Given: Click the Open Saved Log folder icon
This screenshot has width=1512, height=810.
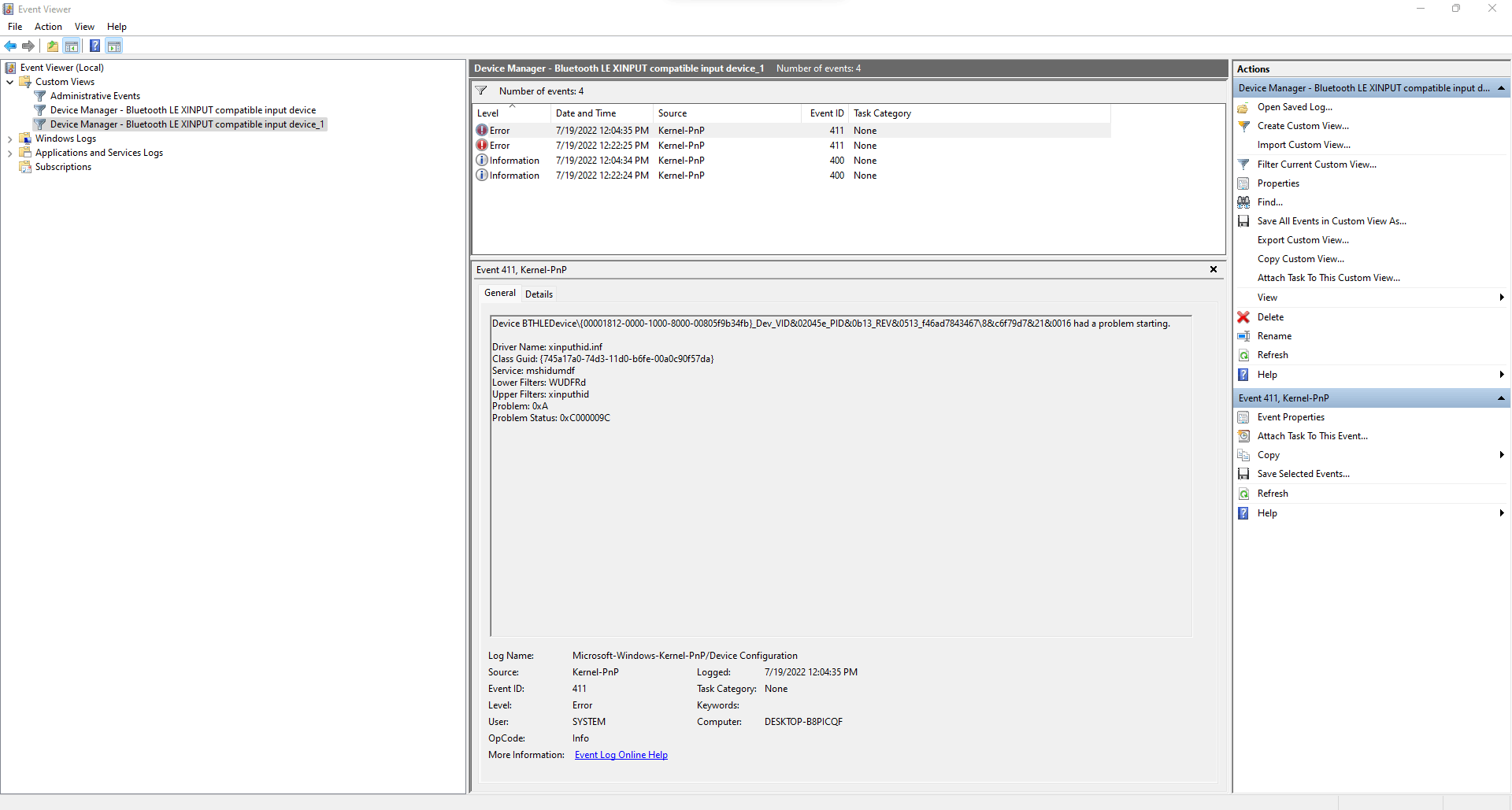Looking at the screenshot, I should [1243, 107].
